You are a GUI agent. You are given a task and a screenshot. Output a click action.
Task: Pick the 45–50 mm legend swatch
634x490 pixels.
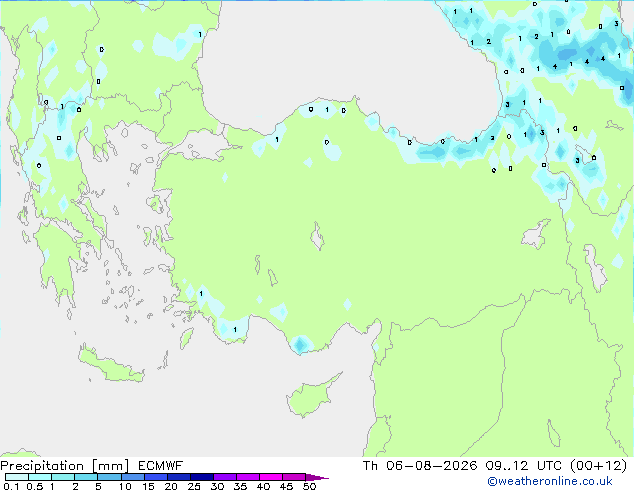(294, 477)
